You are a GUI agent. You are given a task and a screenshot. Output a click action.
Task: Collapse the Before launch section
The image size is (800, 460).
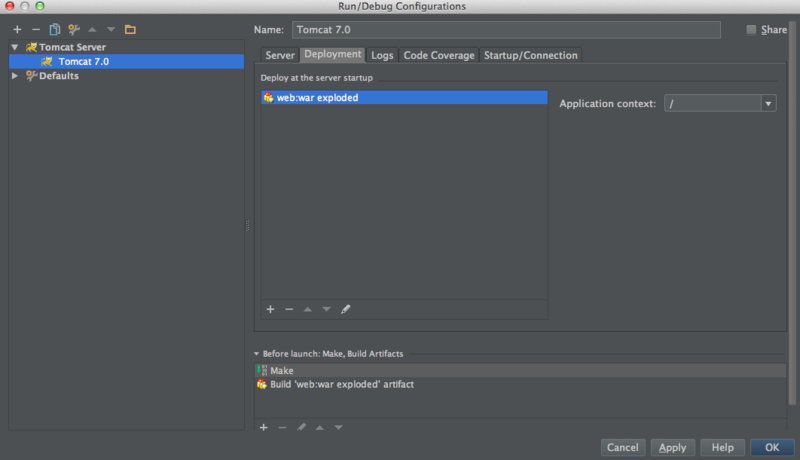coord(257,353)
